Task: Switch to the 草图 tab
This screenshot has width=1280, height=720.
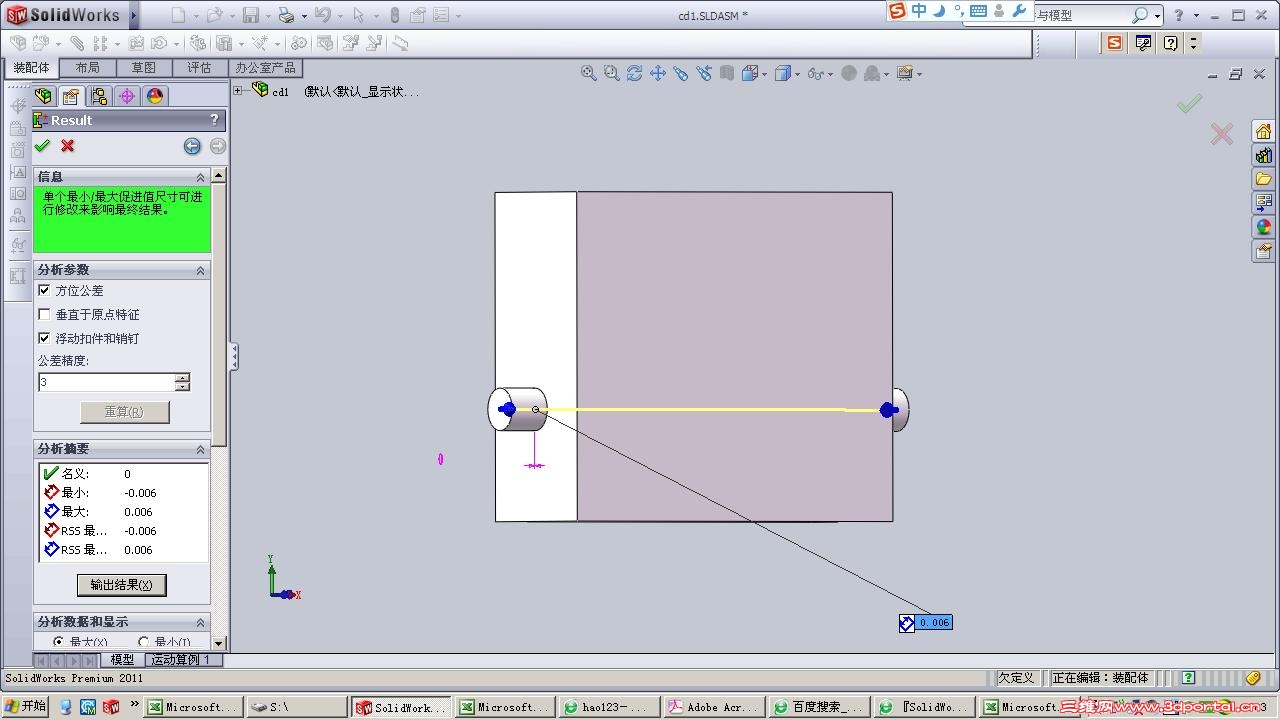Action: click(143, 68)
